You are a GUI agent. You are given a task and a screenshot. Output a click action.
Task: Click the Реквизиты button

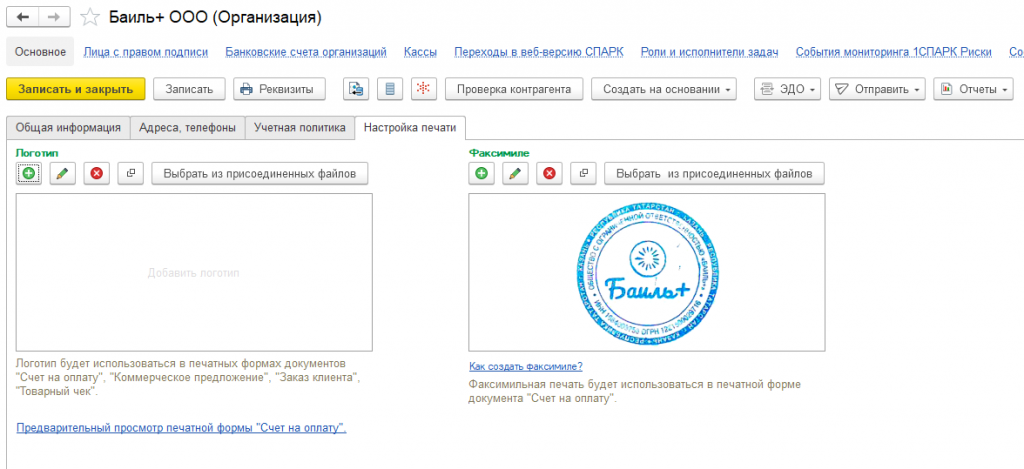click(x=279, y=89)
